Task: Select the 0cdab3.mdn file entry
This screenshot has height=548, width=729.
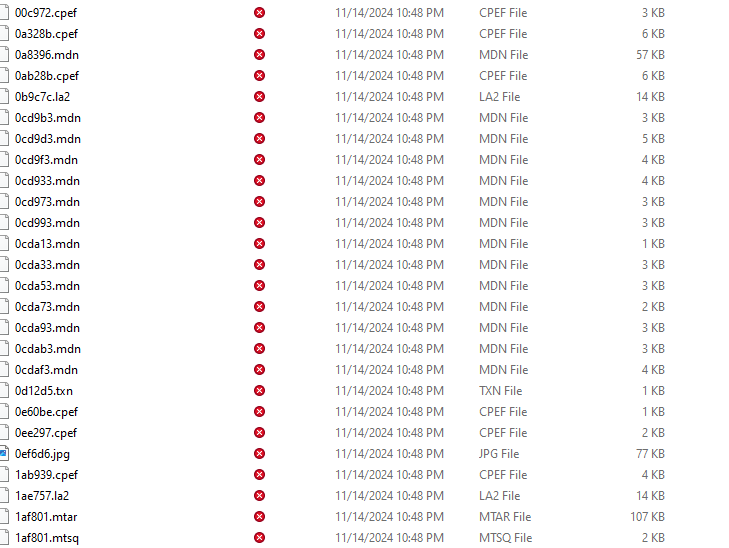Action: (47, 349)
